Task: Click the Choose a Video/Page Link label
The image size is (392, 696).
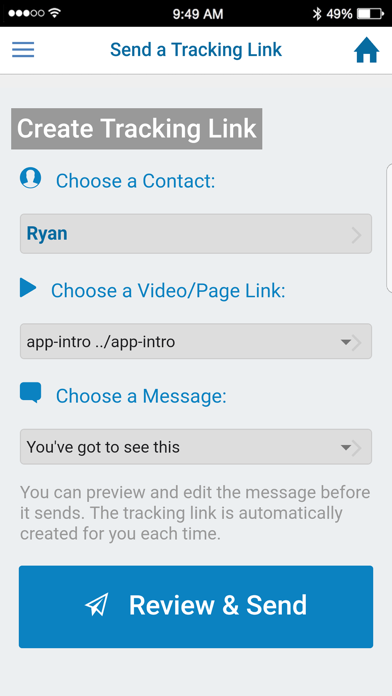Action: pos(168,291)
